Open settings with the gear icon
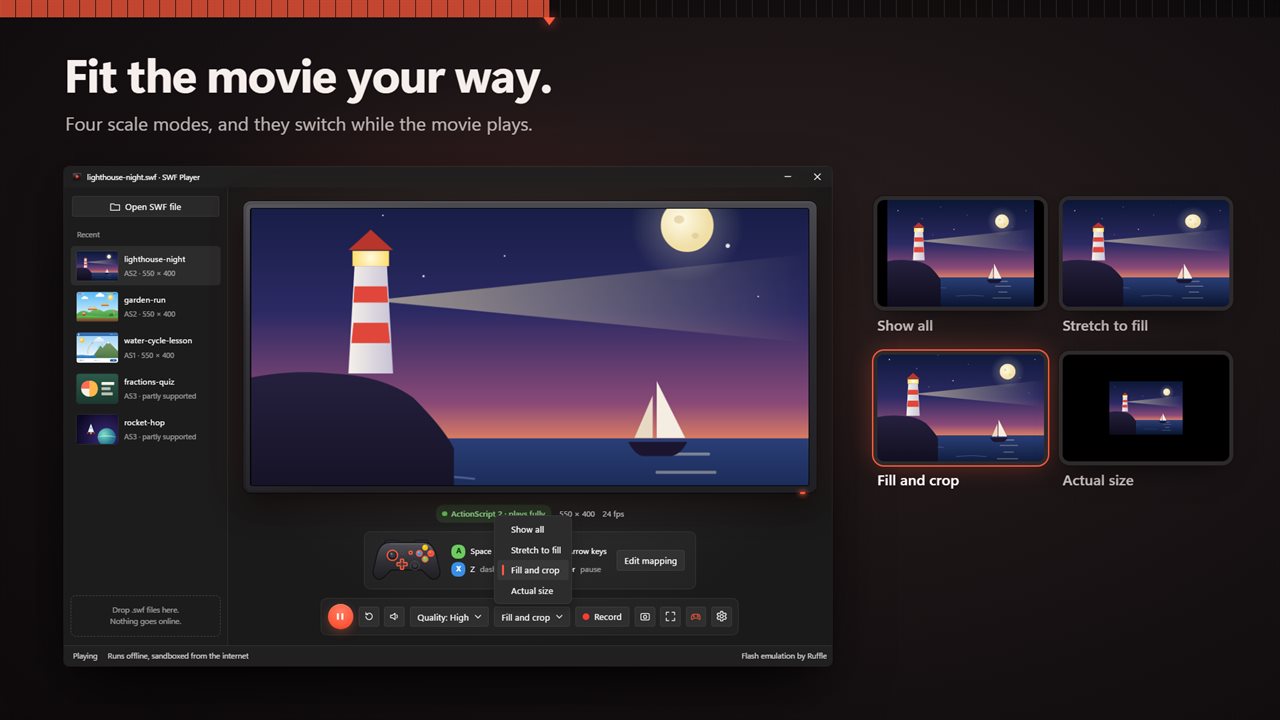1280x720 pixels. (x=722, y=617)
